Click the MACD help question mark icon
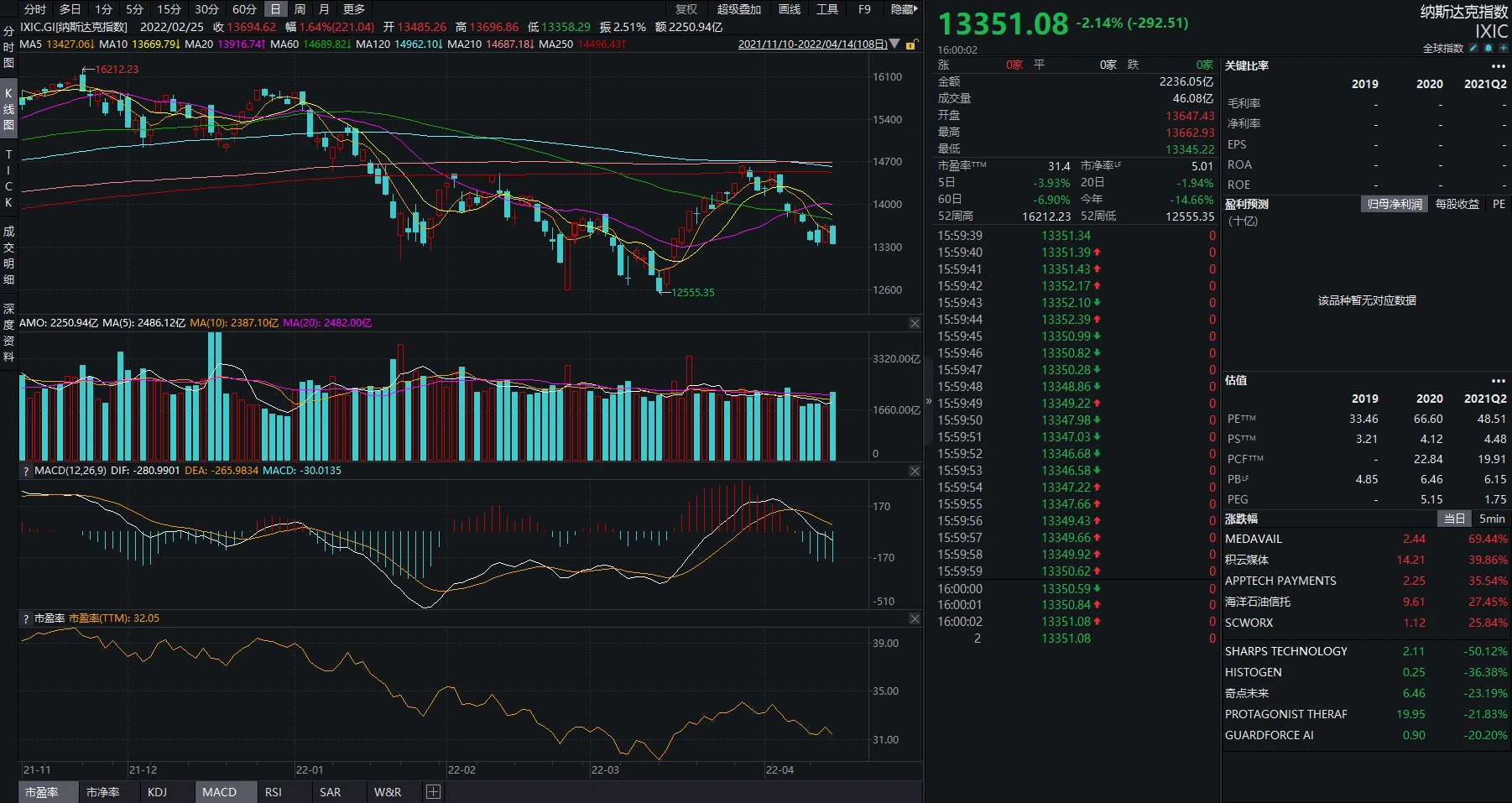1512x803 pixels. (x=26, y=471)
